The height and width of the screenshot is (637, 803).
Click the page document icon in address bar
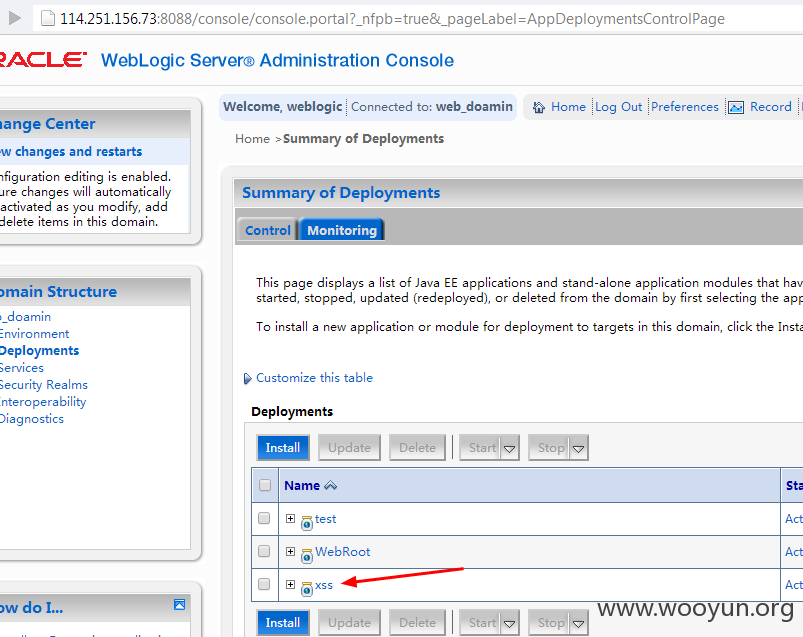coord(48,18)
